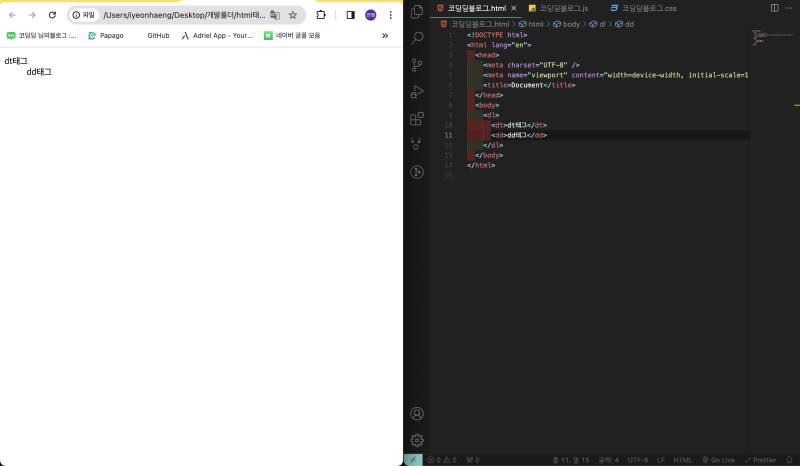Split the editor to the right
This screenshot has width=800, height=466.
[774, 8]
